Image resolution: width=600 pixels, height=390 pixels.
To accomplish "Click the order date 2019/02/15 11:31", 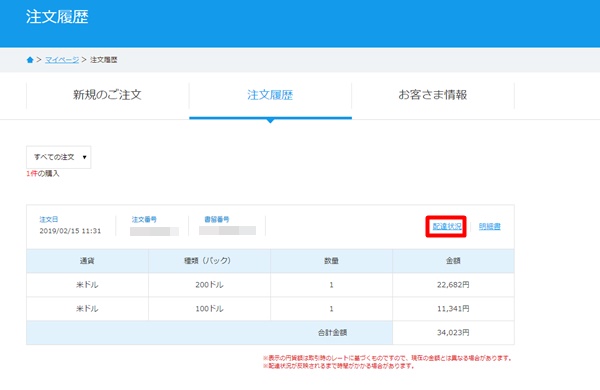I will coord(70,231).
